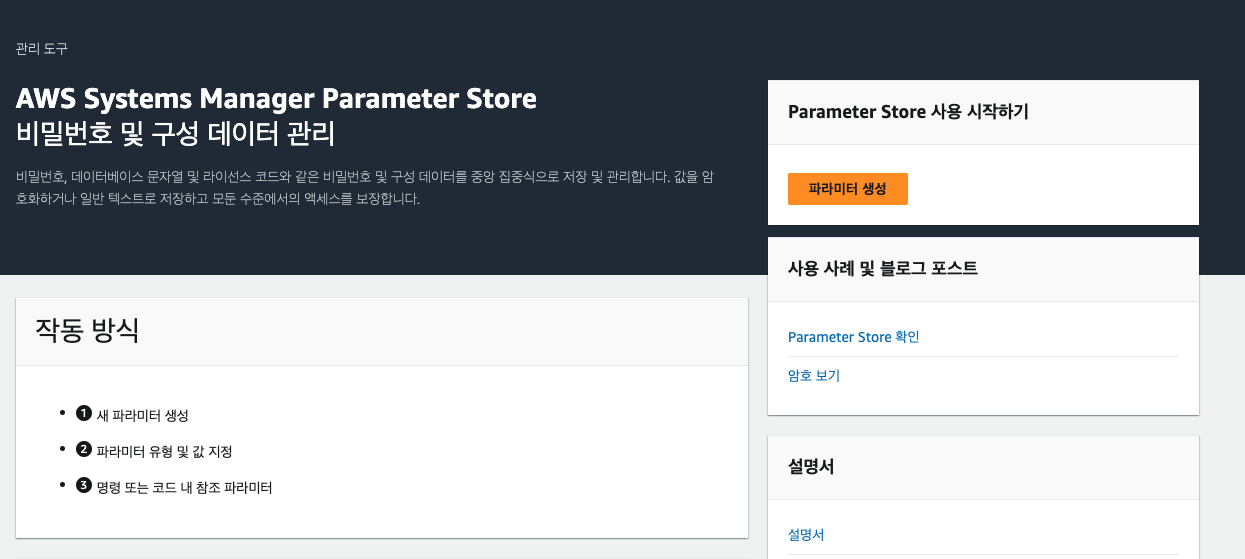Click the AWS Systems Manager Parameter Store title
This screenshot has width=1245, height=559.
click(x=276, y=99)
